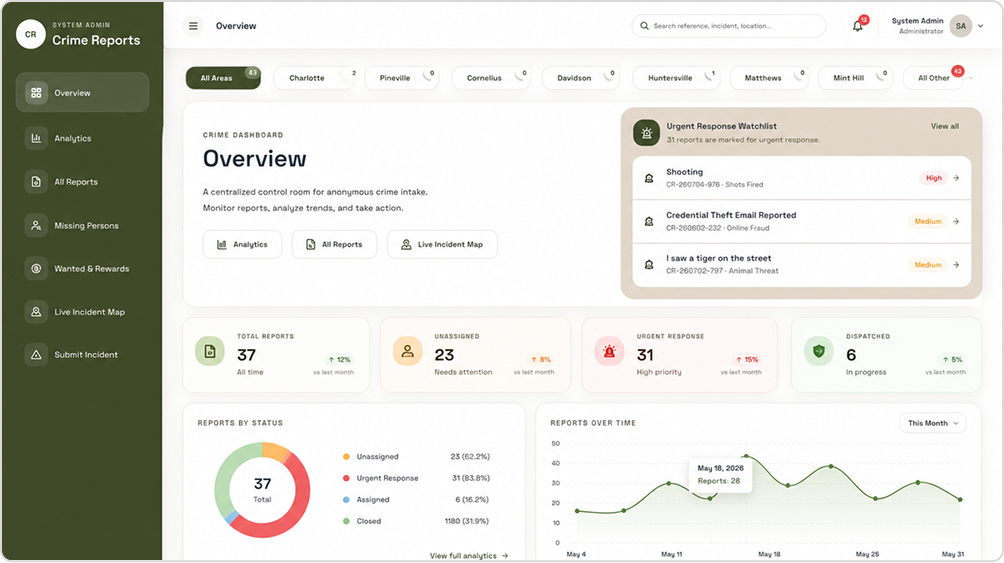The height and width of the screenshot is (563, 1004).
Task: Expand the All Other areas chevron
Action: [x=971, y=78]
